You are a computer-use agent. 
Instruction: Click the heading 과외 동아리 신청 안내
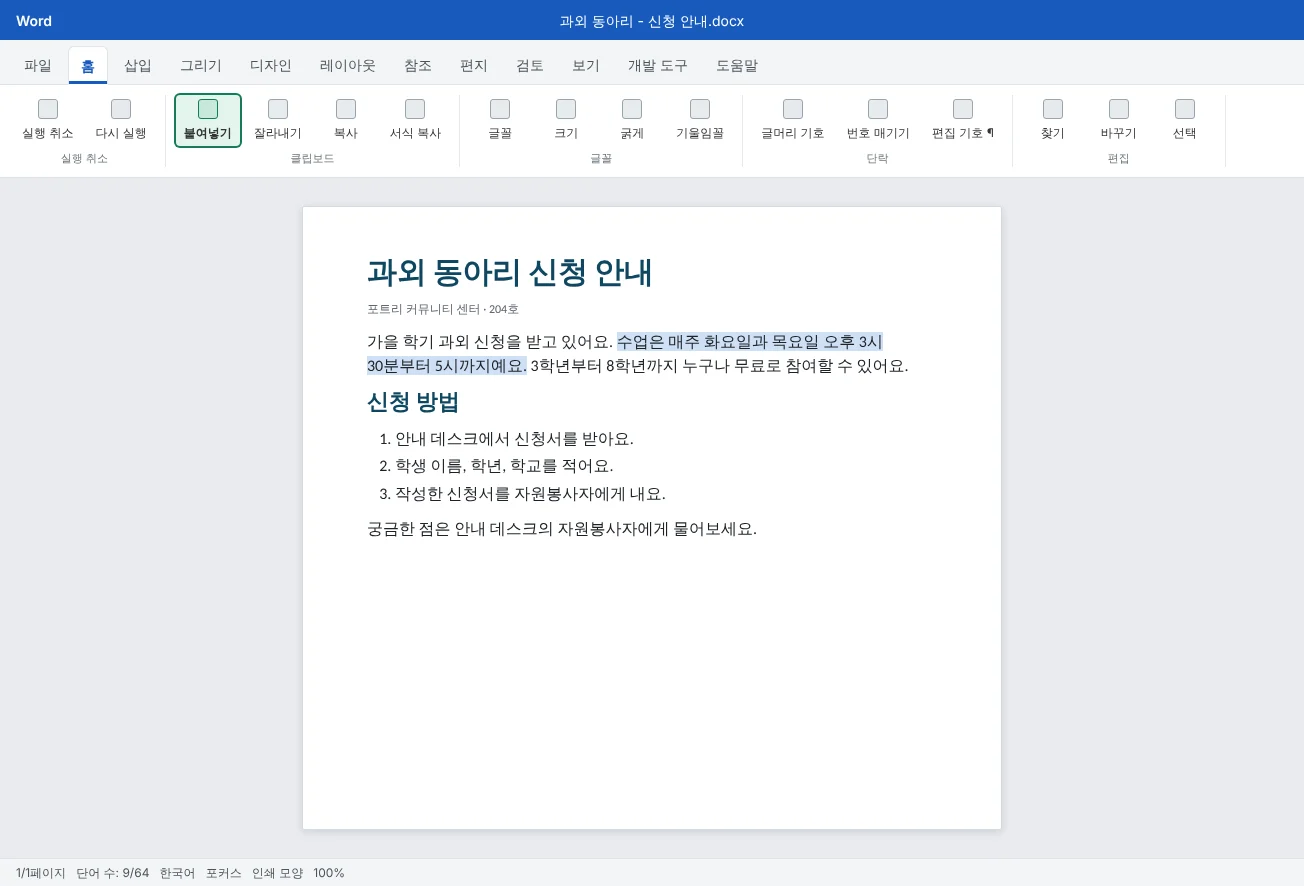(510, 272)
